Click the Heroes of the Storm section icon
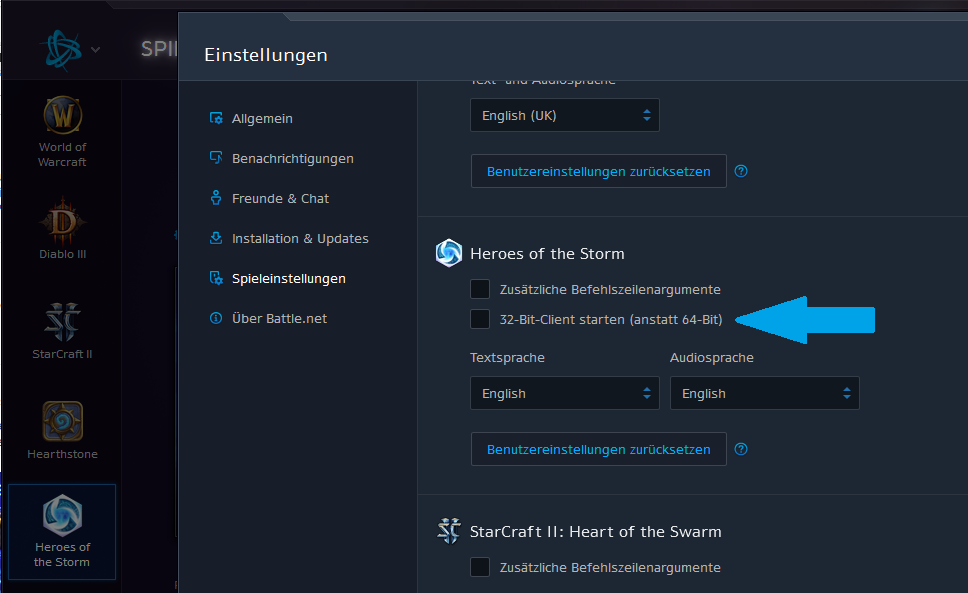Viewport: 968px width, 593px height. click(x=449, y=253)
